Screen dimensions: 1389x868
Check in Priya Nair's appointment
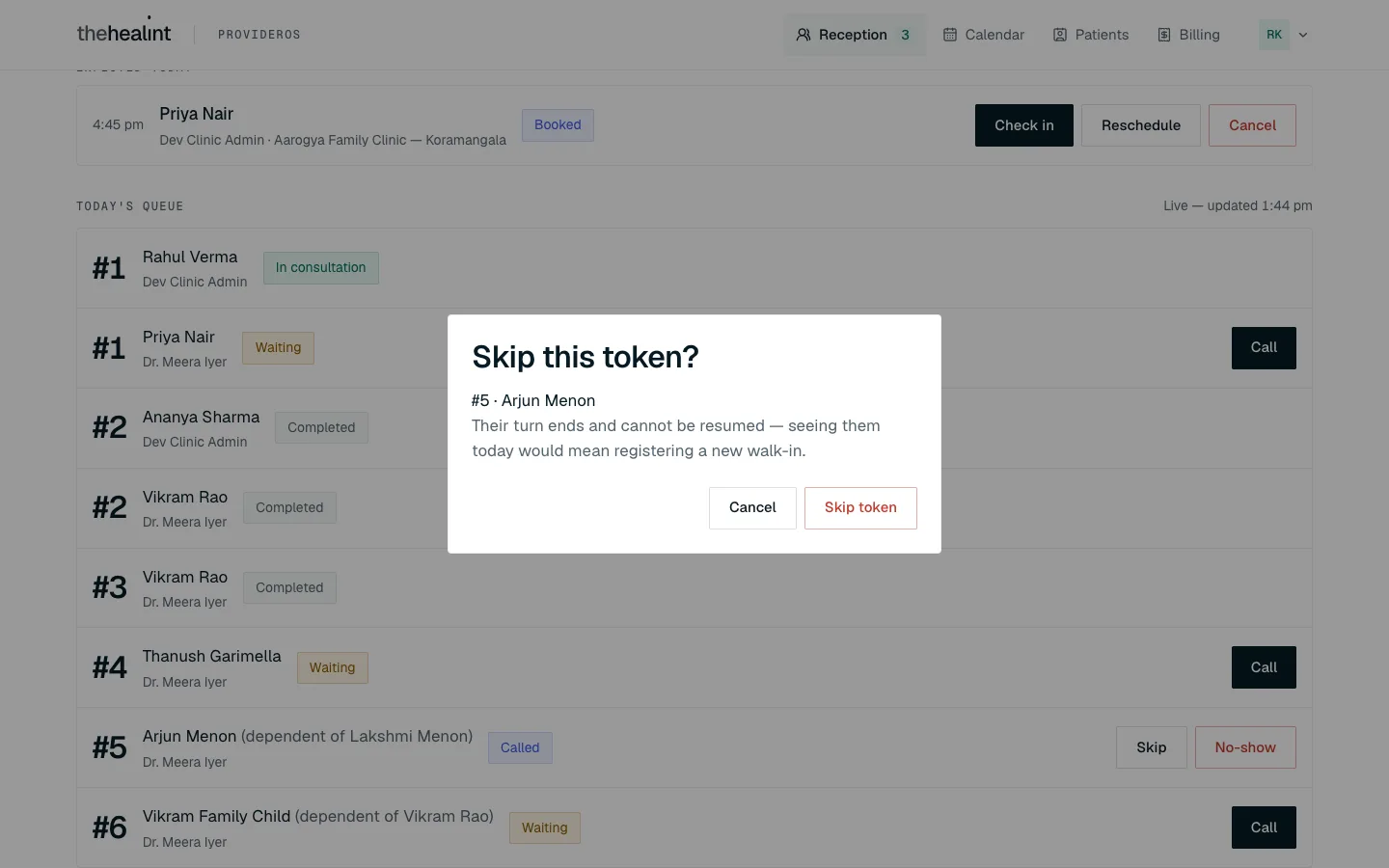coord(1024,125)
